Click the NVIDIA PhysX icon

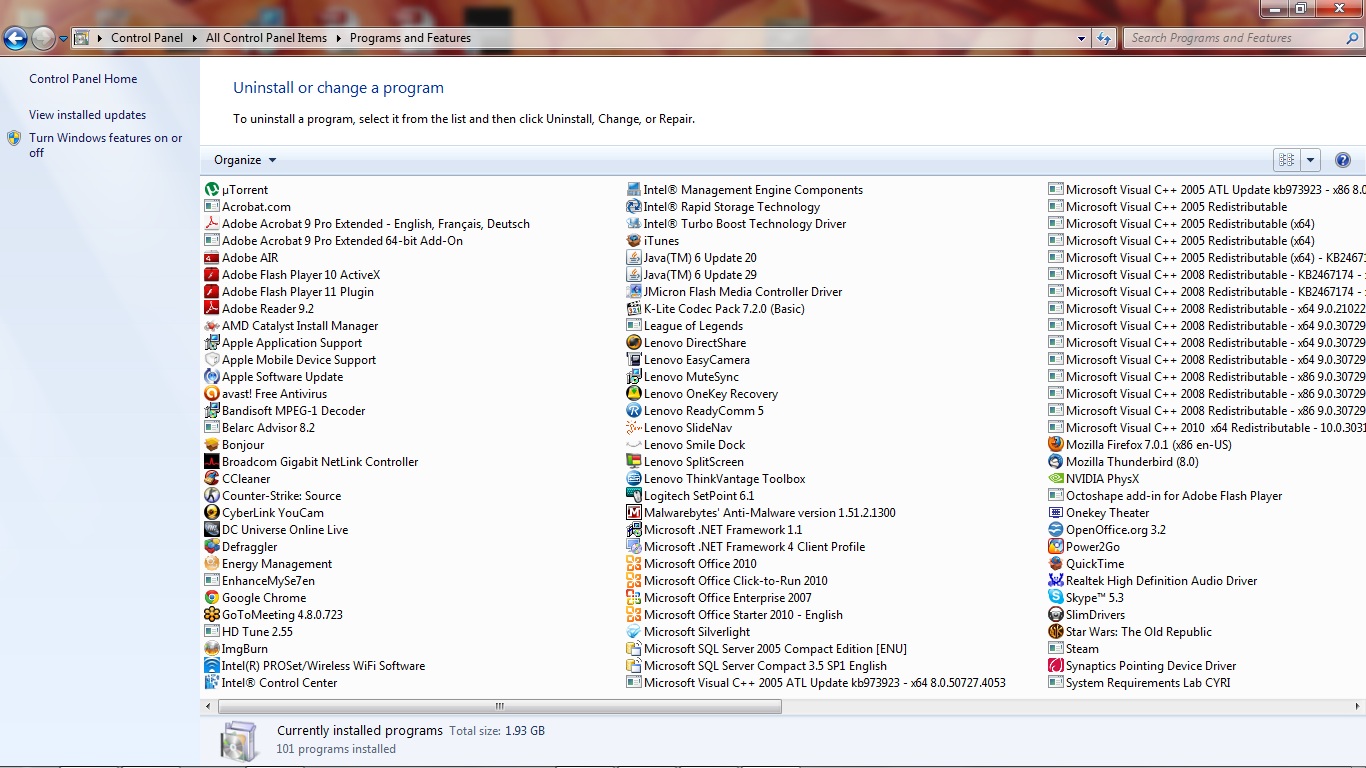click(x=1056, y=479)
